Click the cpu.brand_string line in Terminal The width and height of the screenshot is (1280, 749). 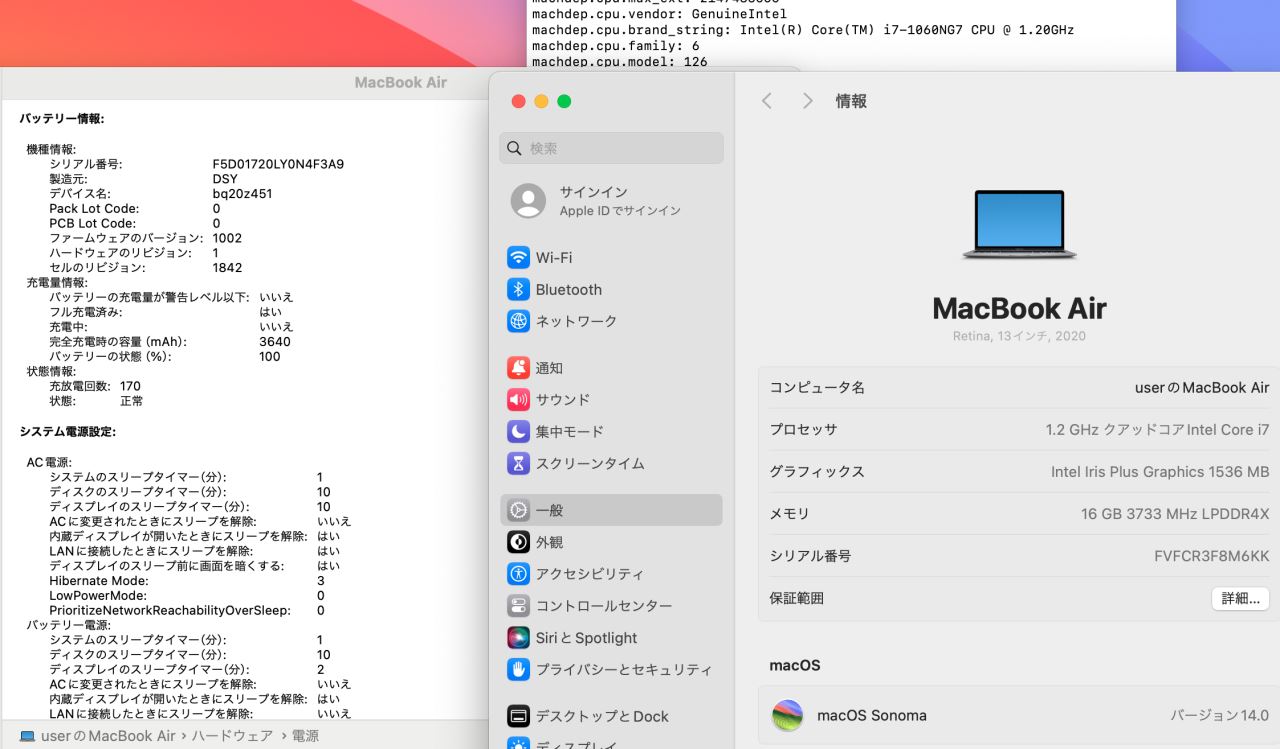pyautogui.click(x=803, y=30)
